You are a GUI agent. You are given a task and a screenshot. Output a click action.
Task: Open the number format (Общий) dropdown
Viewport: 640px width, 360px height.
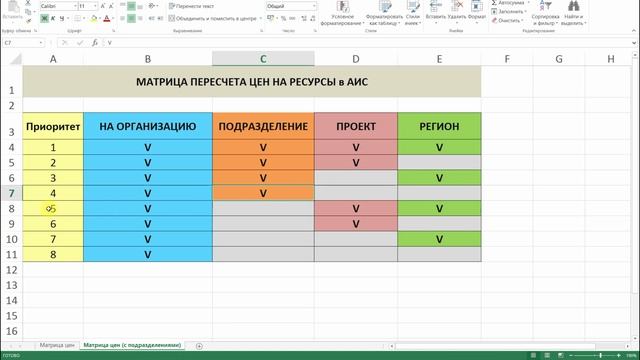click(314, 6)
